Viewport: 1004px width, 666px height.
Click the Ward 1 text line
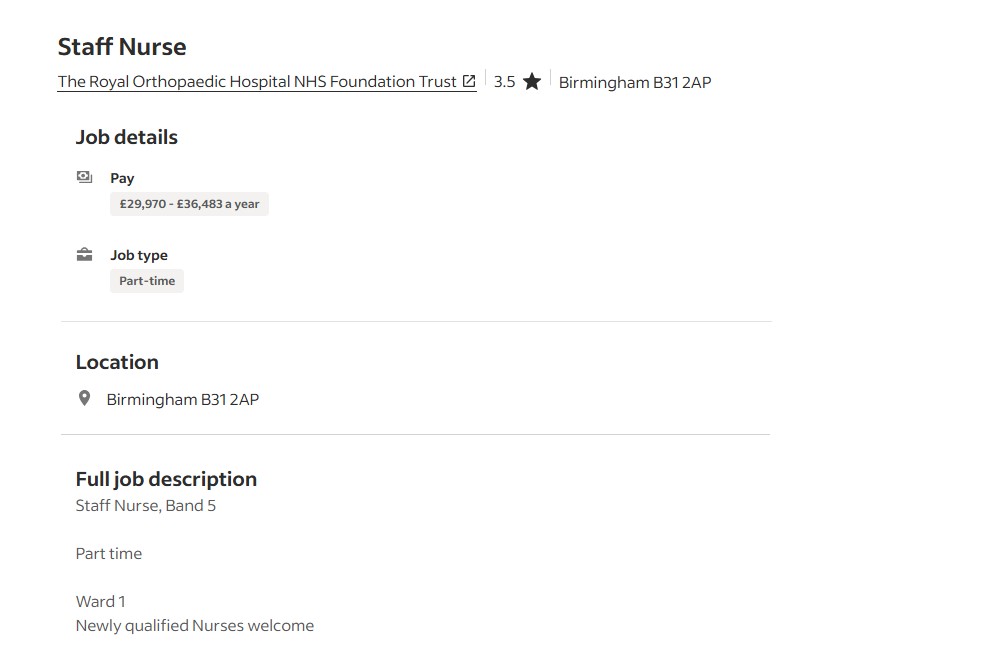pyautogui.click(x=101, y=601)
